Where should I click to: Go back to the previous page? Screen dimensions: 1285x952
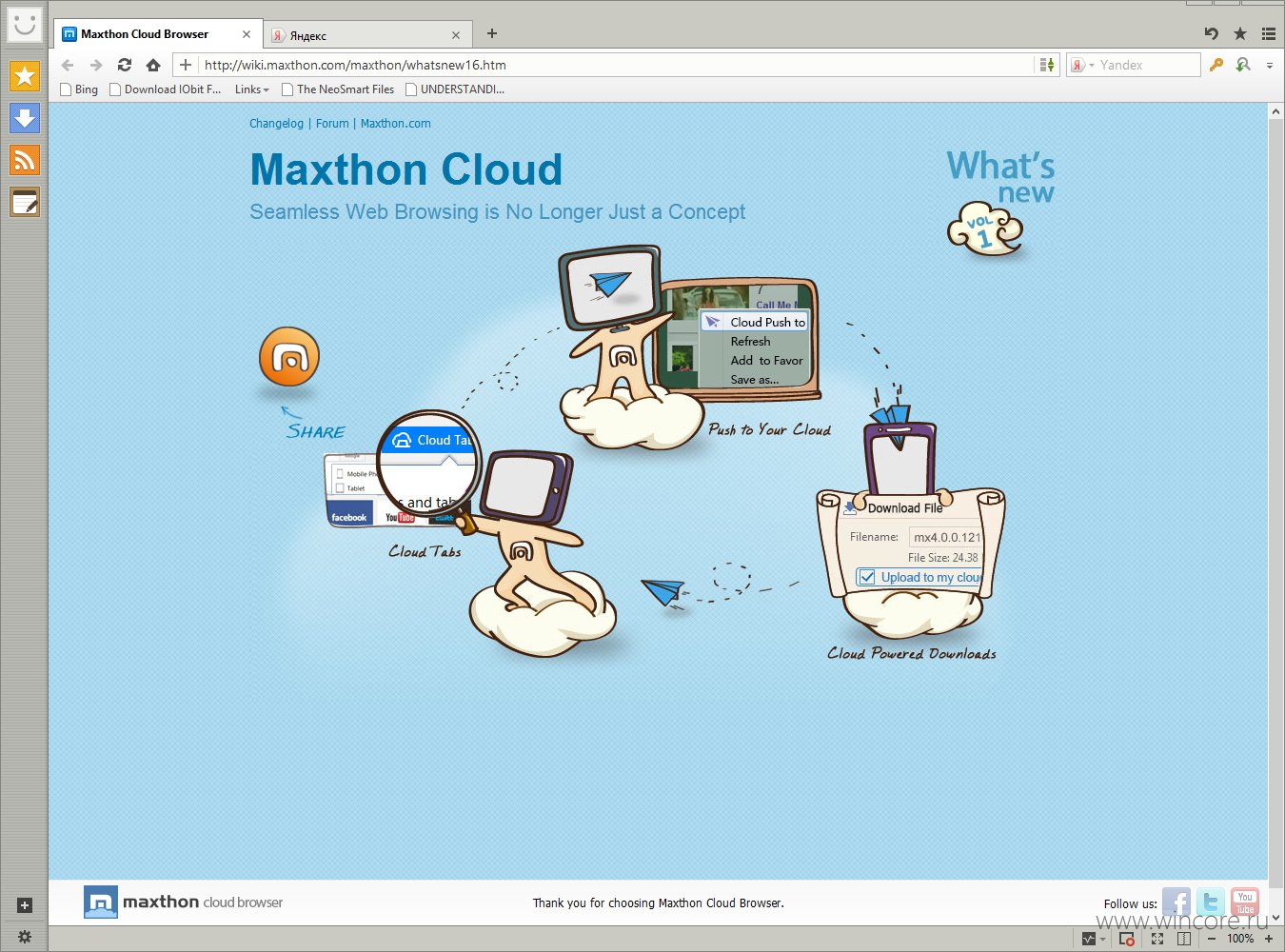click(x=68, y=65)
